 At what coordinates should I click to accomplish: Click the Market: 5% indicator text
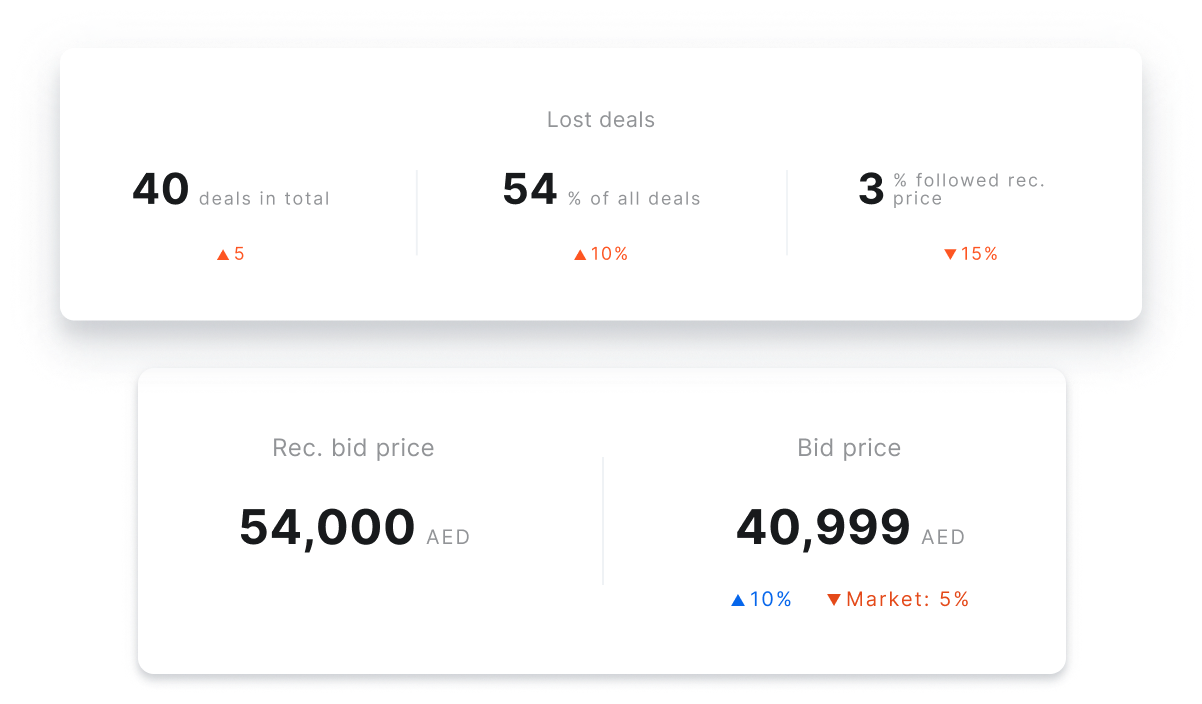(908, 600)
